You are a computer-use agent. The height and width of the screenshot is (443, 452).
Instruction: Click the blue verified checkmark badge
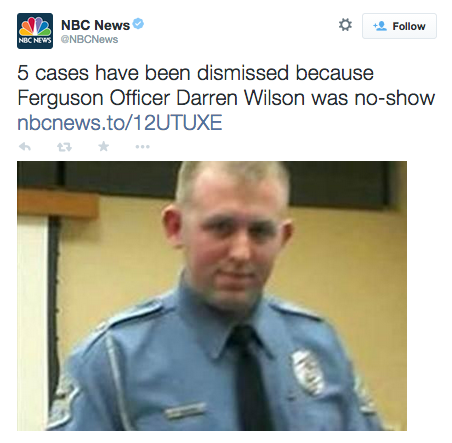pyautogui.click(x=138, y=24)
